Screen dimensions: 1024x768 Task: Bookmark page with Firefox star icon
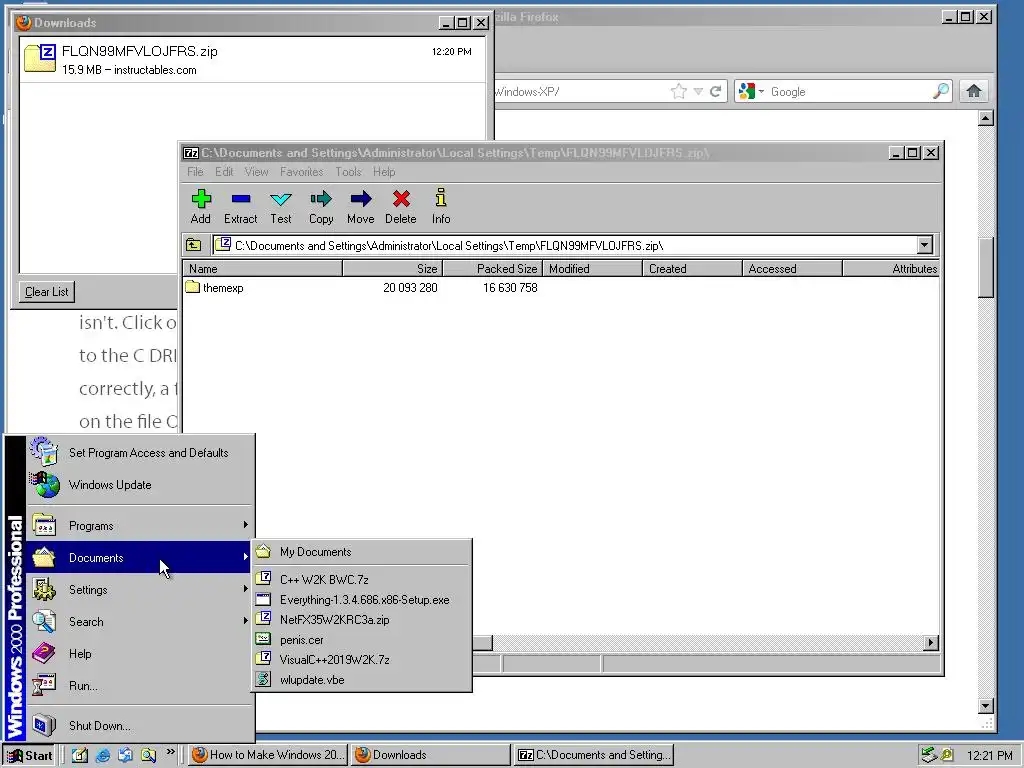pyautogui.click(x=679, y=91)
